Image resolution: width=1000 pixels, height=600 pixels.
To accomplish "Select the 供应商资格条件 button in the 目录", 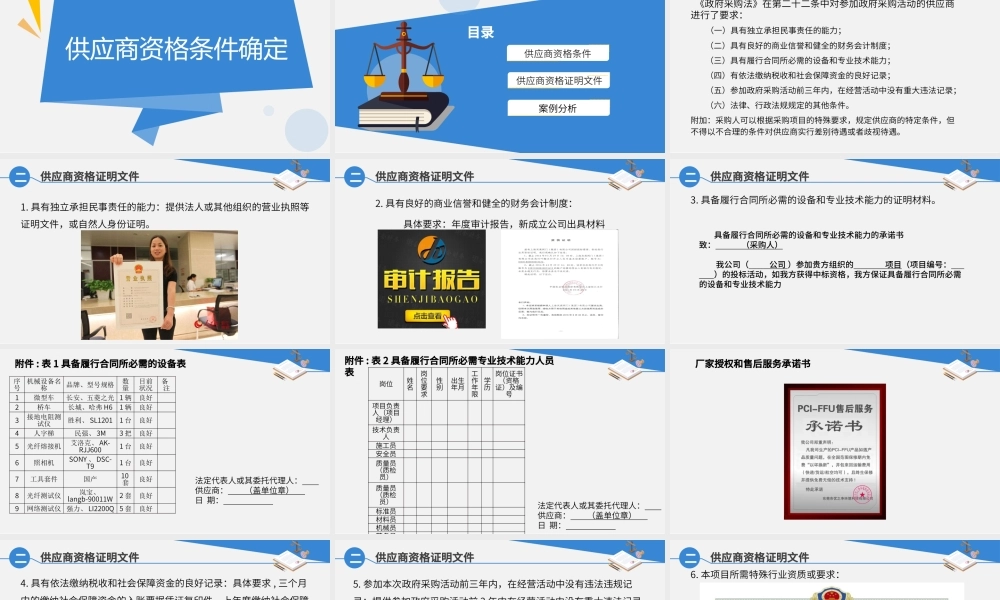I will tap(556, 52).
